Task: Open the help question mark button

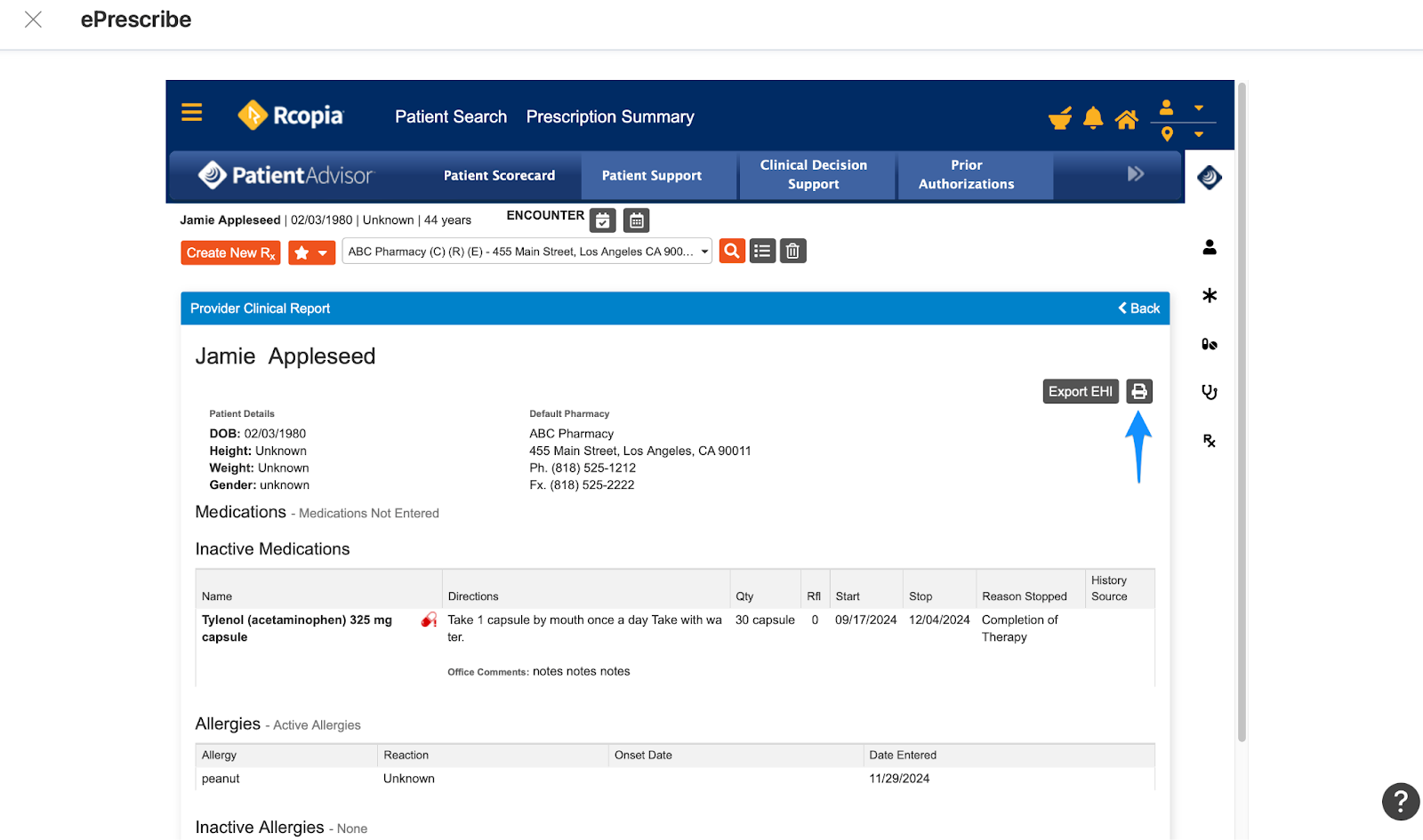Action: 1401,802
